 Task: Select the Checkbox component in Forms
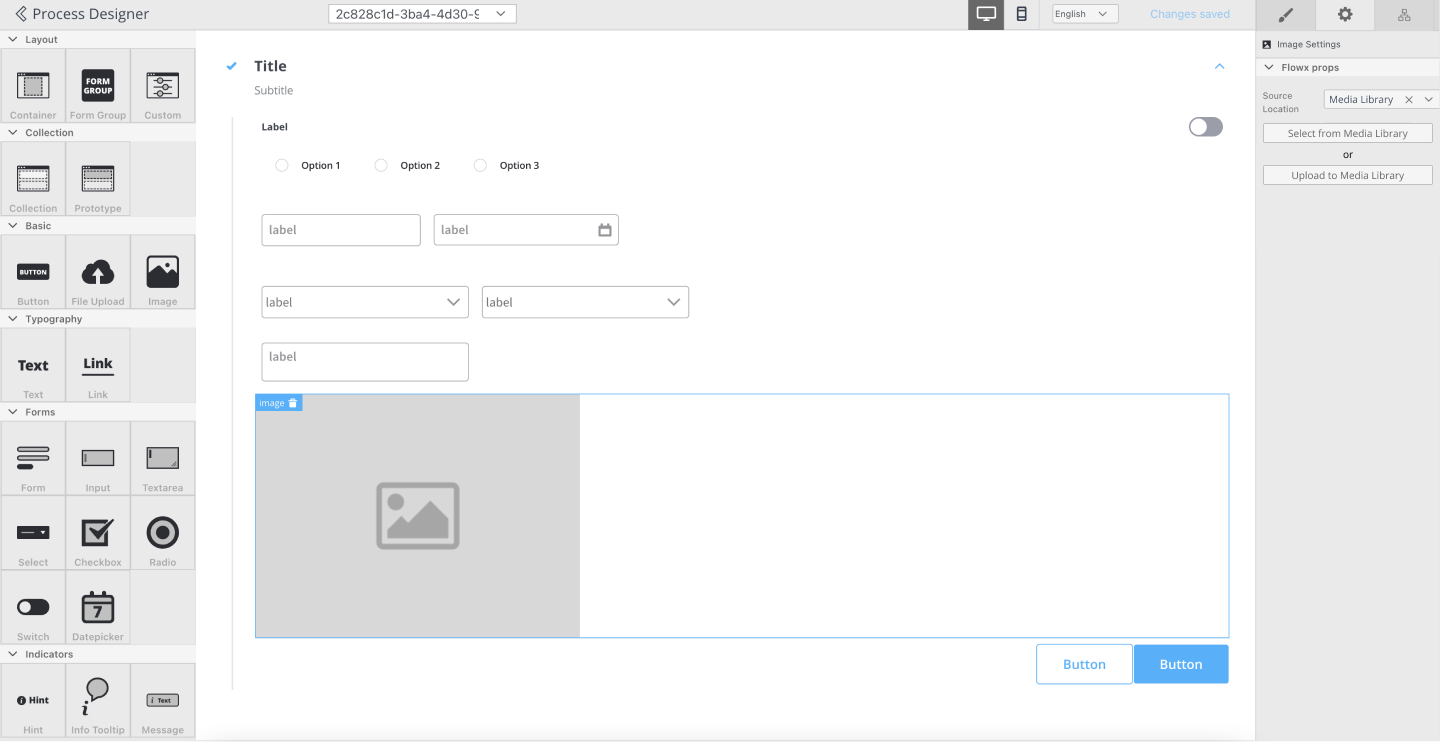coord(98,533)
